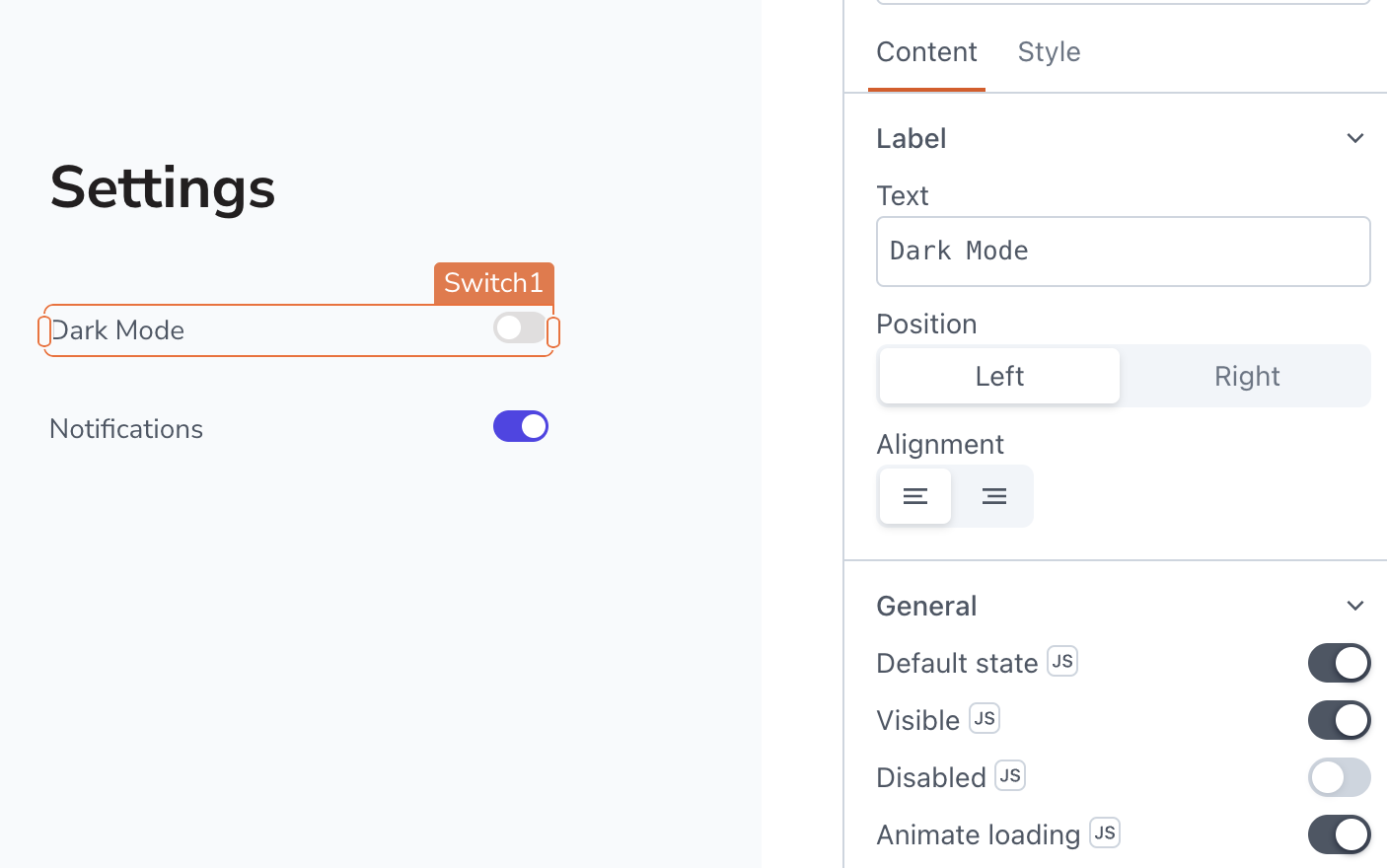Select the Content tab
The image size is (1387, 868).
pyautogui.click(x=926, y=52)
